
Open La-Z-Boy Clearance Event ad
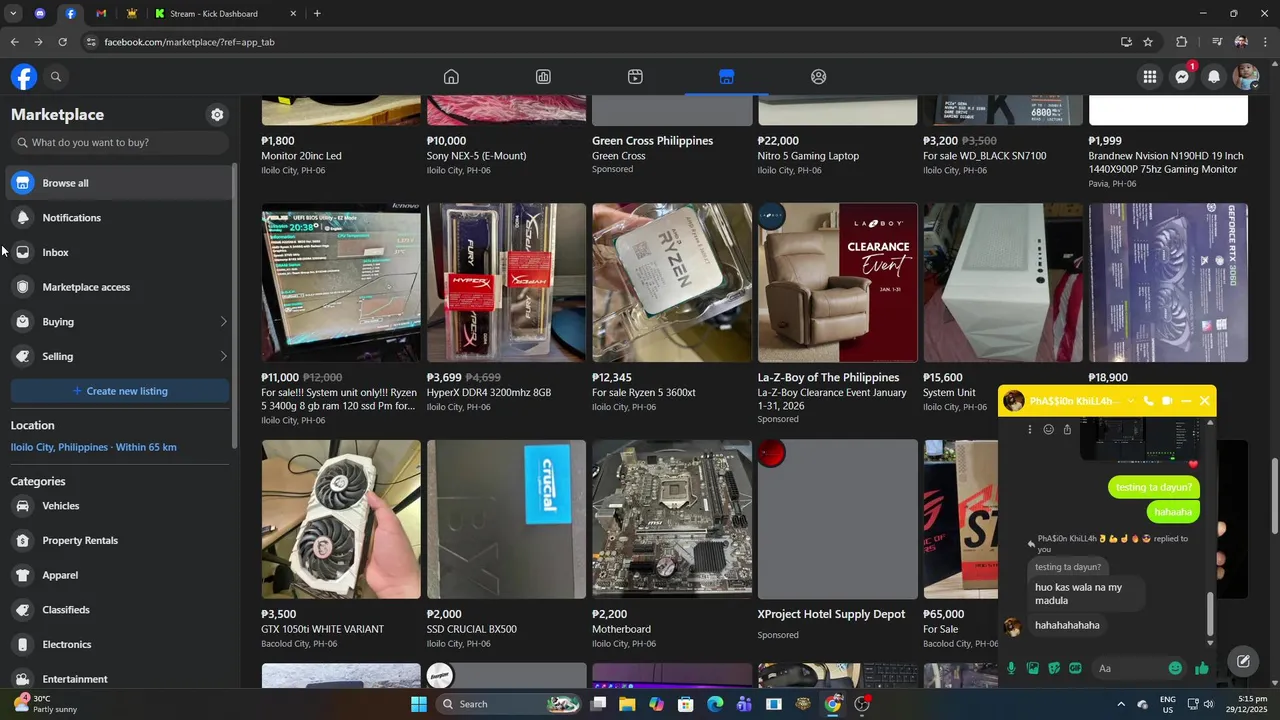837,282
